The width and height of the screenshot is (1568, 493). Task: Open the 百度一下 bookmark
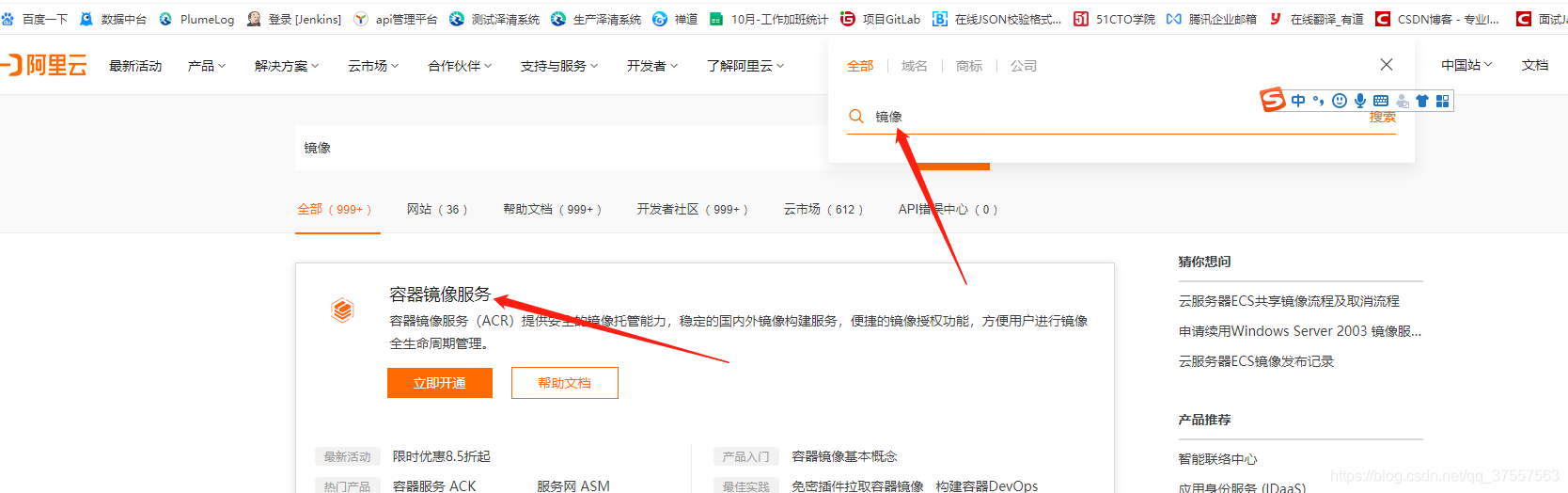pos(35,19)
